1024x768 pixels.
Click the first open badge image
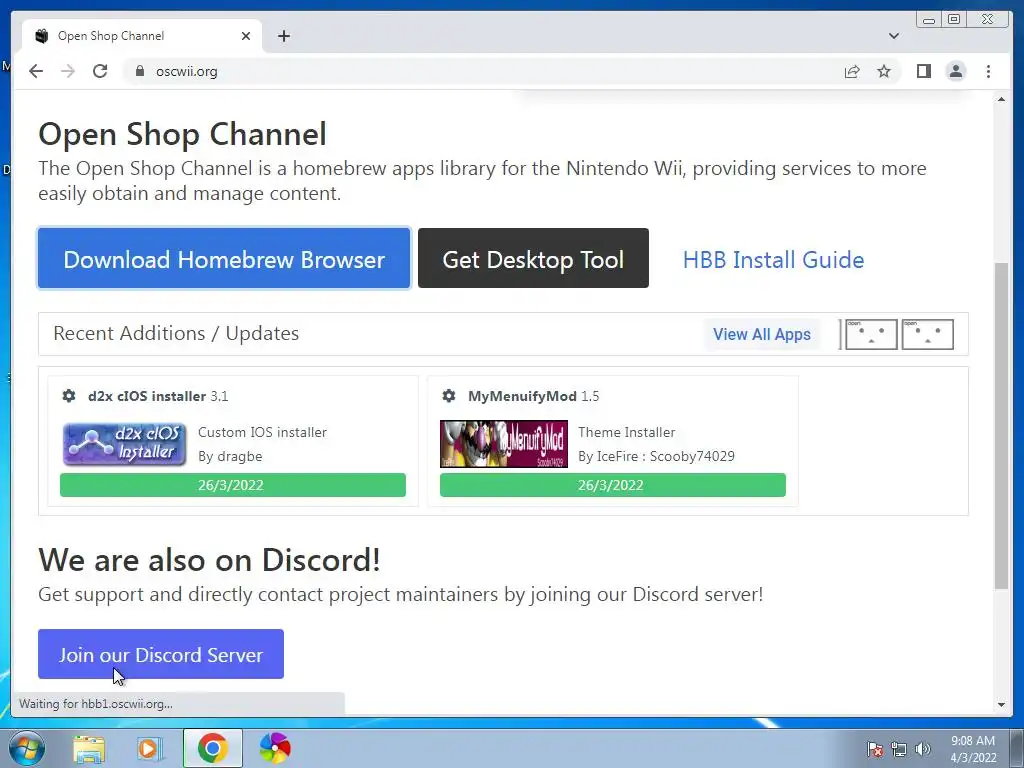[x=871, y=334]
